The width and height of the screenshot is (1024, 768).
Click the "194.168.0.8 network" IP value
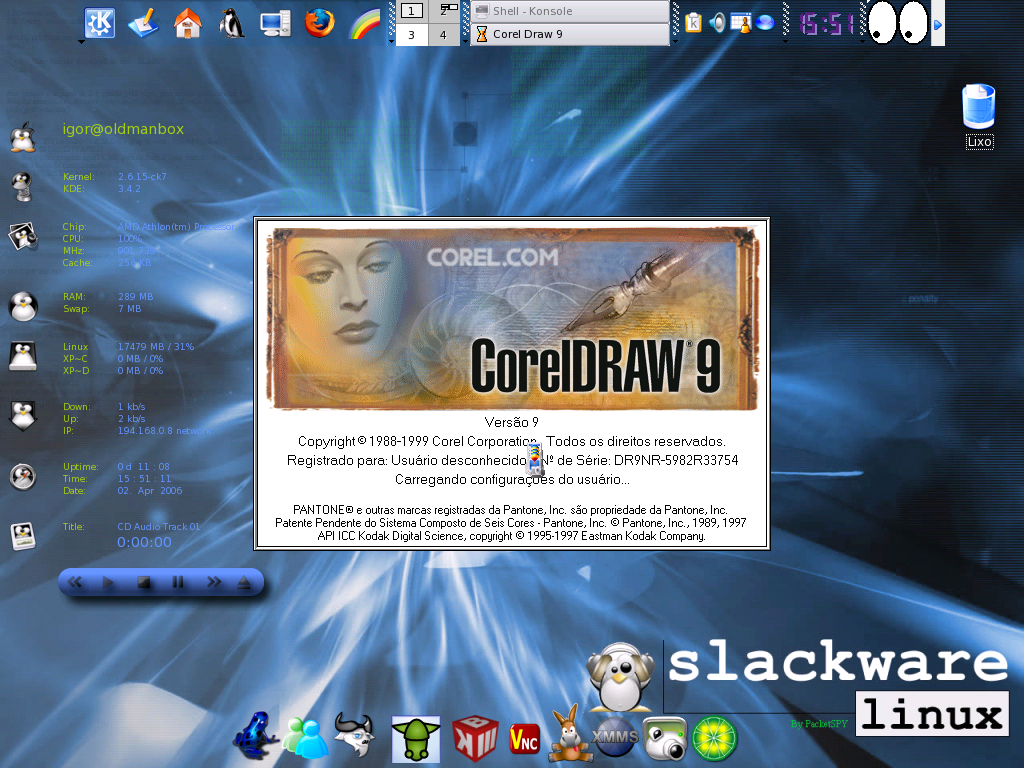pos(165,430)
